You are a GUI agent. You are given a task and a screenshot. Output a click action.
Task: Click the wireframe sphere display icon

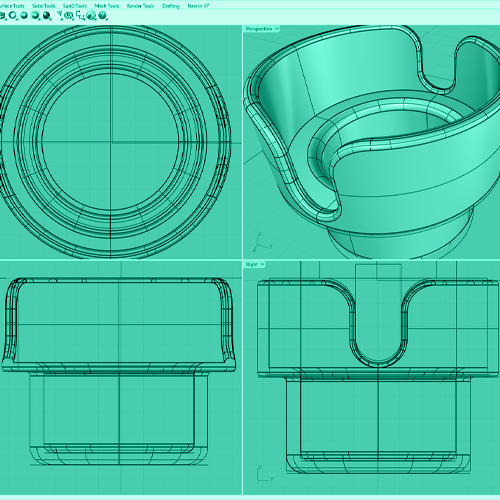tap(13, 15)
